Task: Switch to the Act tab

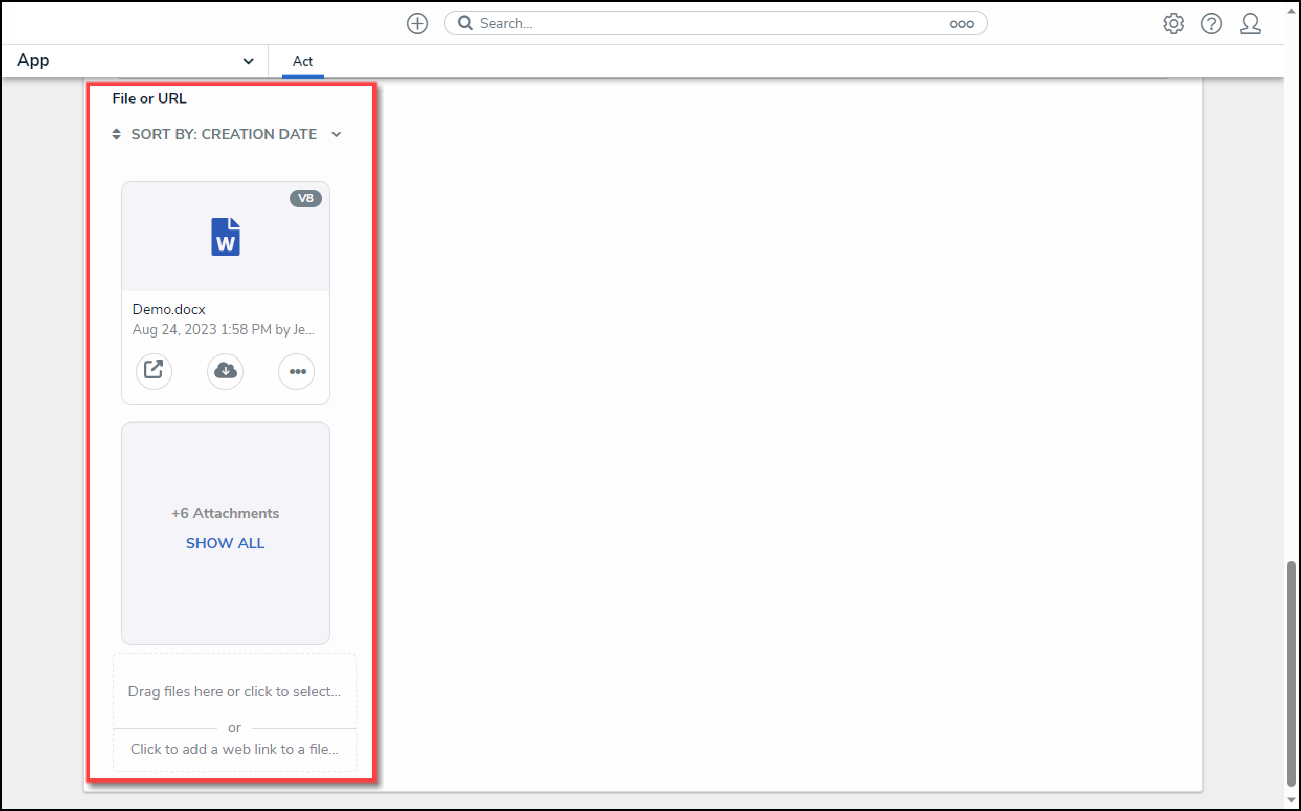Action: [x=303, y=61]
